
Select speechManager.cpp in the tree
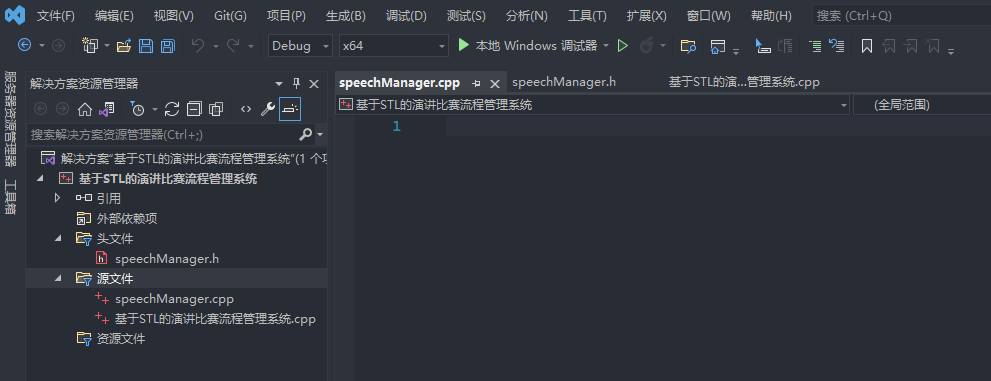tap(174, 299)
